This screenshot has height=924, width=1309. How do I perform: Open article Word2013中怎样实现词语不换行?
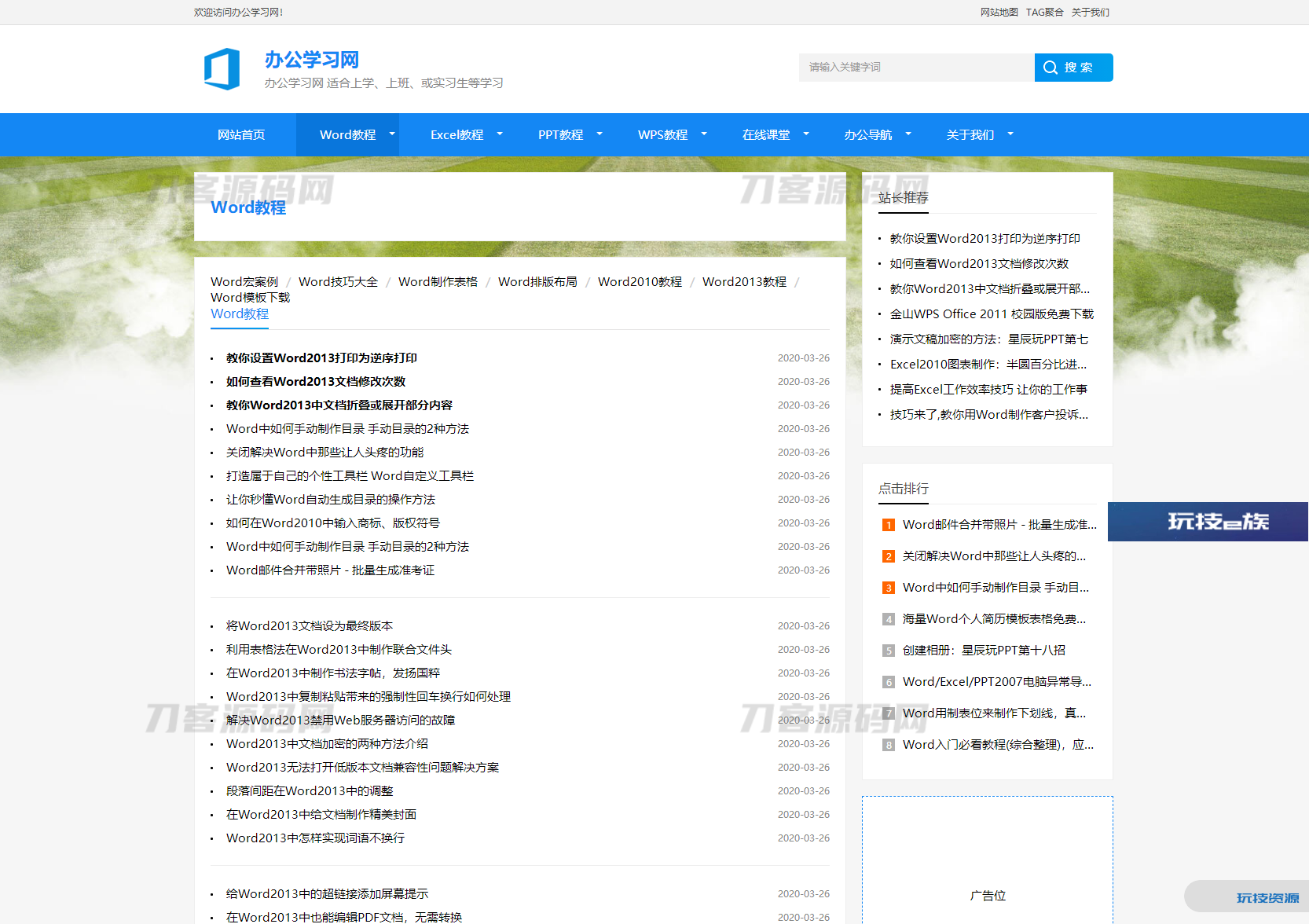(x=315, y=838)
